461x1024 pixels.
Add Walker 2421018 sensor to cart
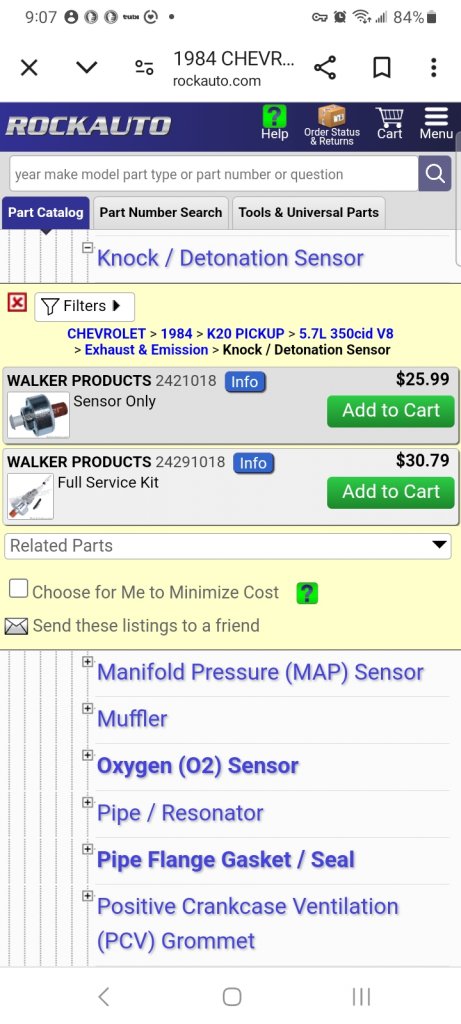click(390, 411)
